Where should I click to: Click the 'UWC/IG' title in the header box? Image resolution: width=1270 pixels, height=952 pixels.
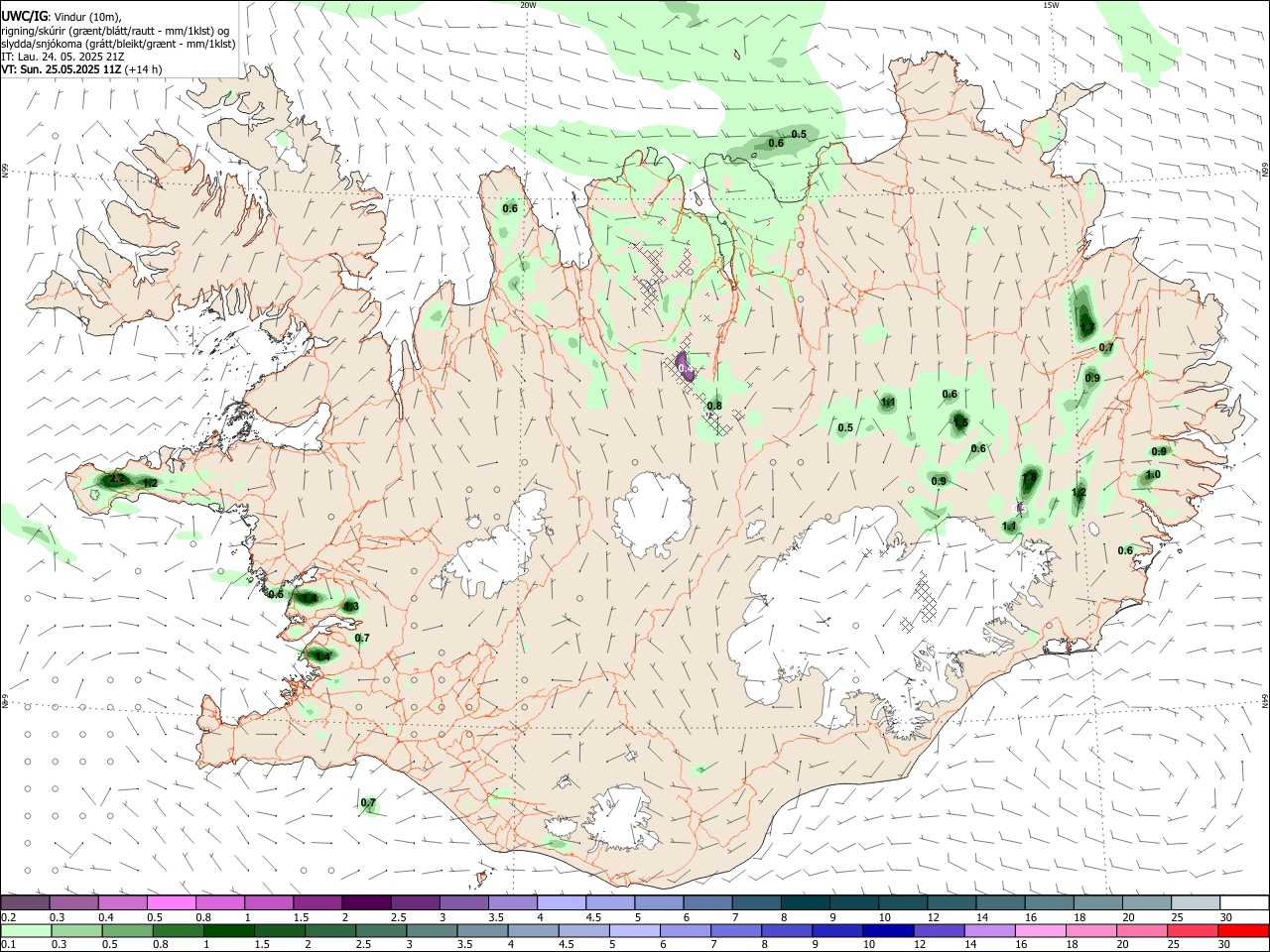point(25,14)
